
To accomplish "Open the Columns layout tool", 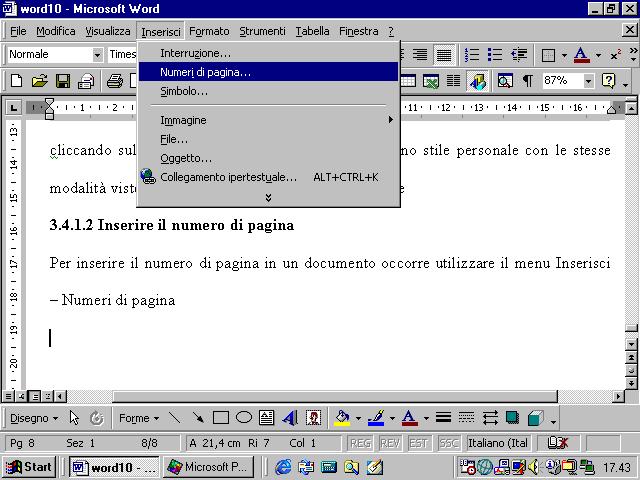I will [453, 81].
